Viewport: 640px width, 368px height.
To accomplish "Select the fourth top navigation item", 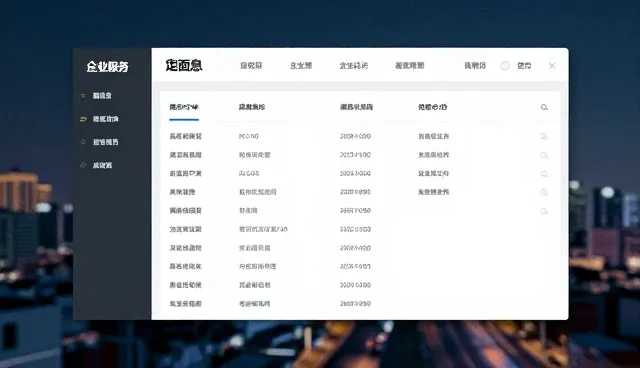I will [410, 66].
